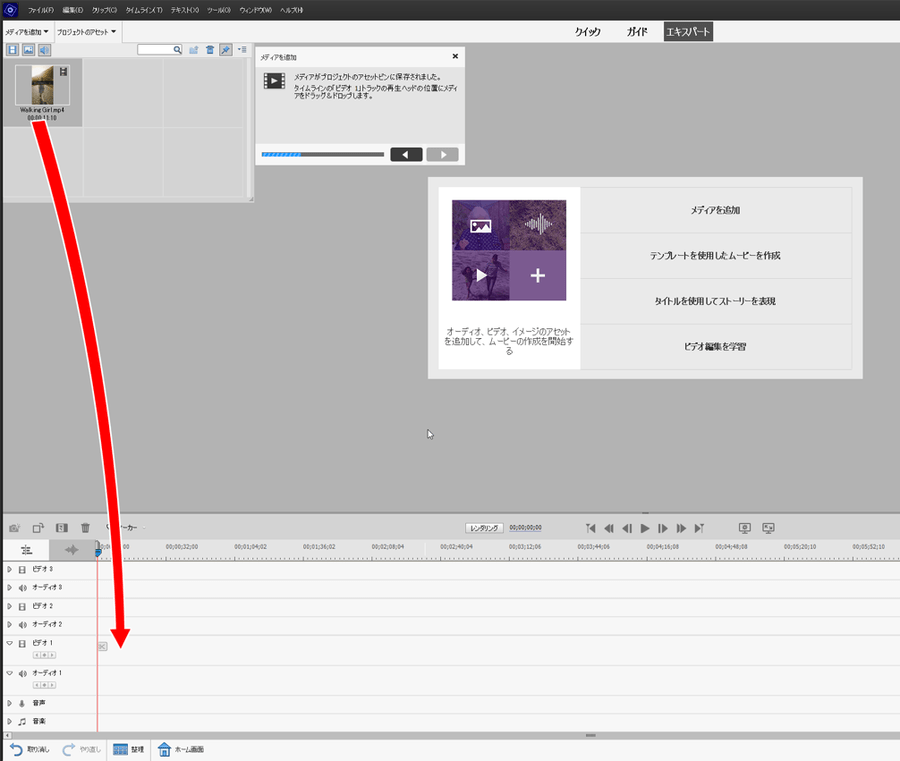The image size is (900, 761).
Task: Click the Premiere Elements app logo
Action: 10,10
